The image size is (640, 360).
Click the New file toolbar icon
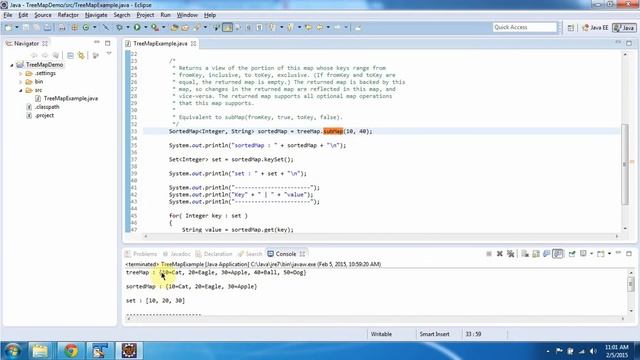tap(9, 27)
